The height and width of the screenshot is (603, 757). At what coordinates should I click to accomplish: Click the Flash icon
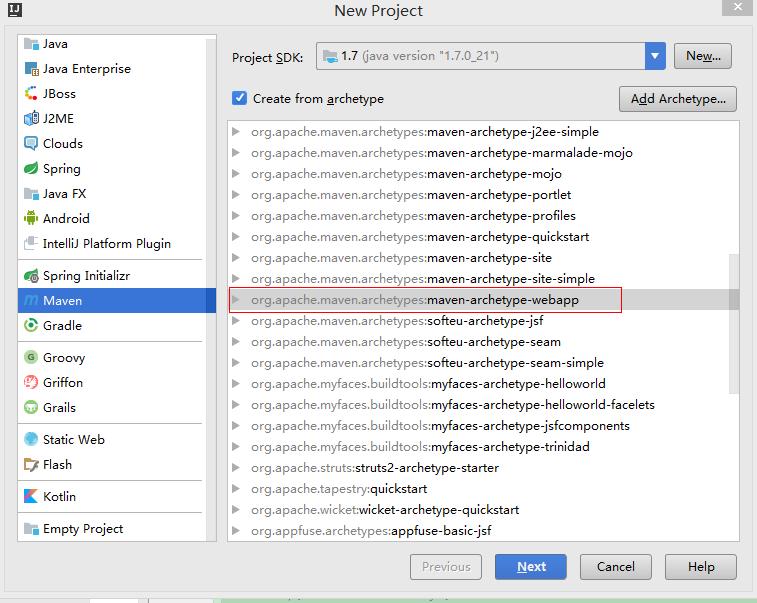[x=31, y=464]
